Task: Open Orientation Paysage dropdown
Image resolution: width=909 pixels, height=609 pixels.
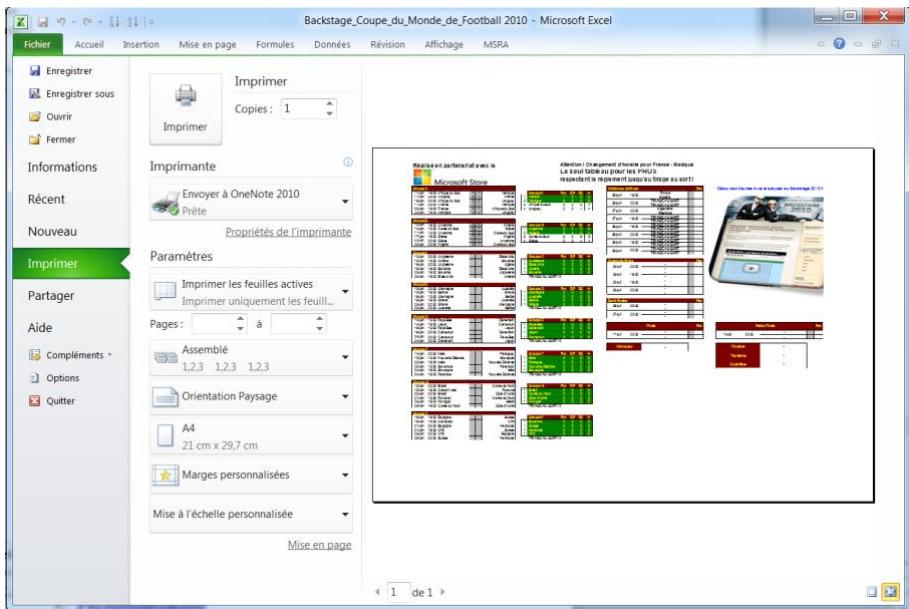Action: [251, 397]
